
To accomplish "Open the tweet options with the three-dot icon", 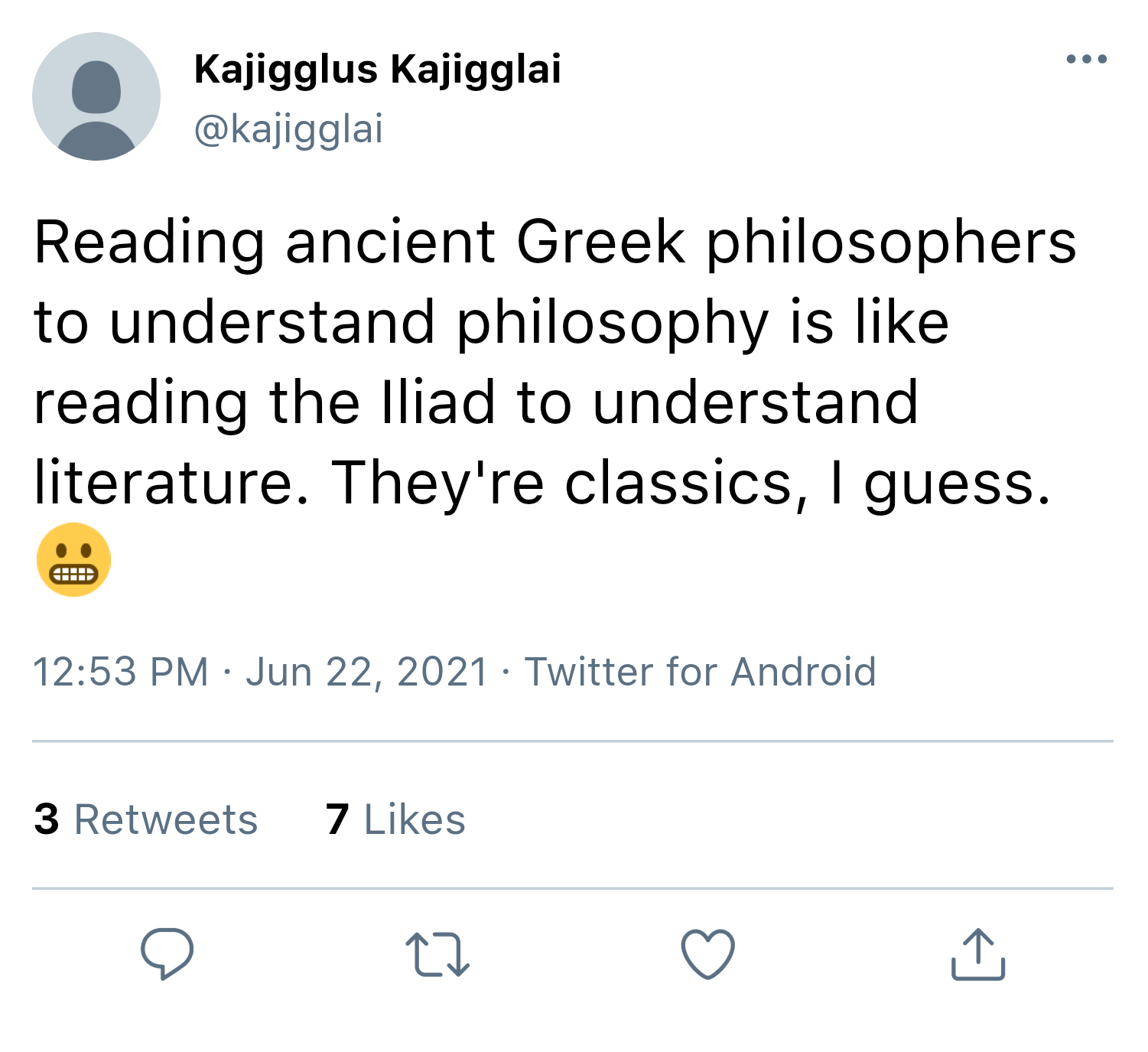I will (x=1086, y=57).
